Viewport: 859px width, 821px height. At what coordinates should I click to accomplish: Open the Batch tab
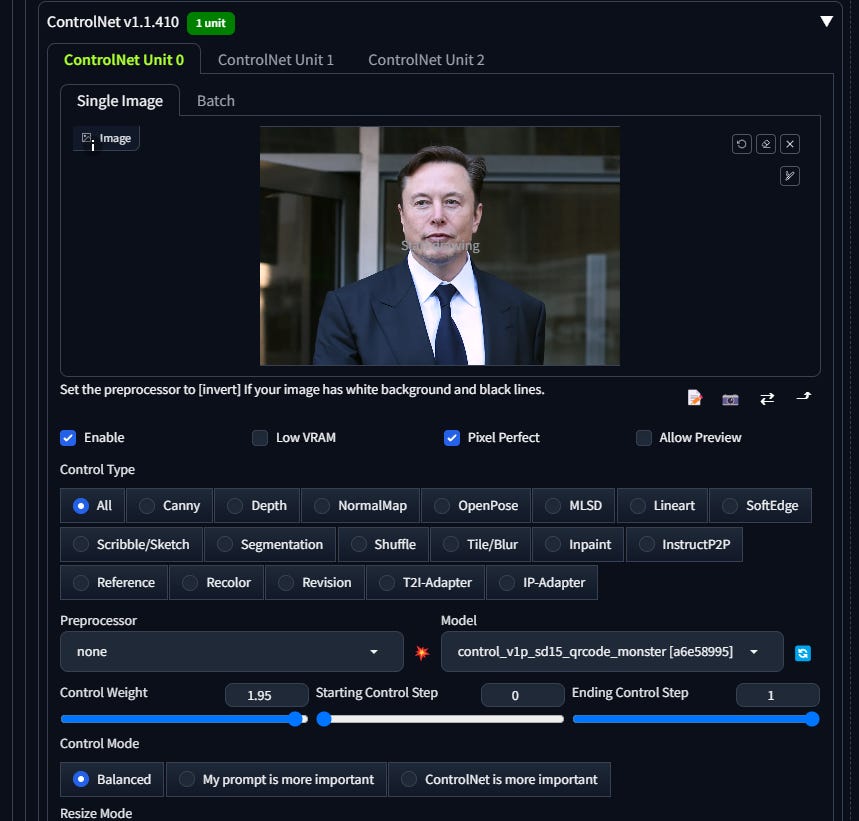(215, 100)
